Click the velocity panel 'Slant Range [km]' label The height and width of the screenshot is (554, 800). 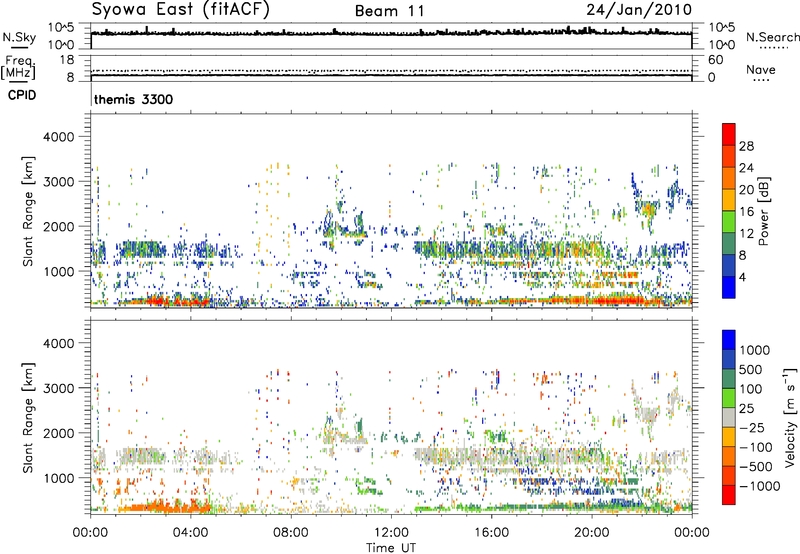coord(28,418)
